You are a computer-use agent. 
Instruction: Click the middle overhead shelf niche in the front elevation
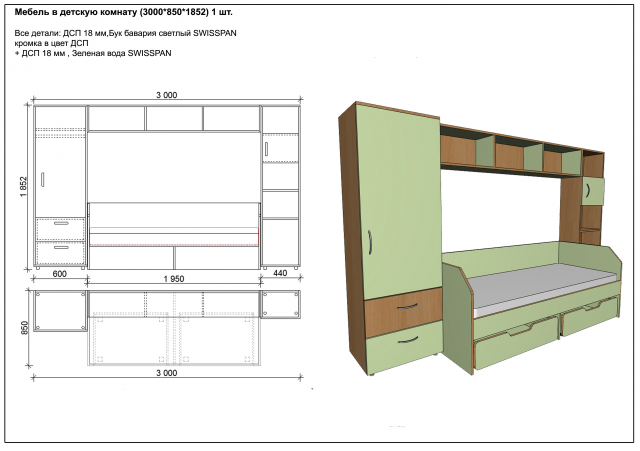click(174, 118)
